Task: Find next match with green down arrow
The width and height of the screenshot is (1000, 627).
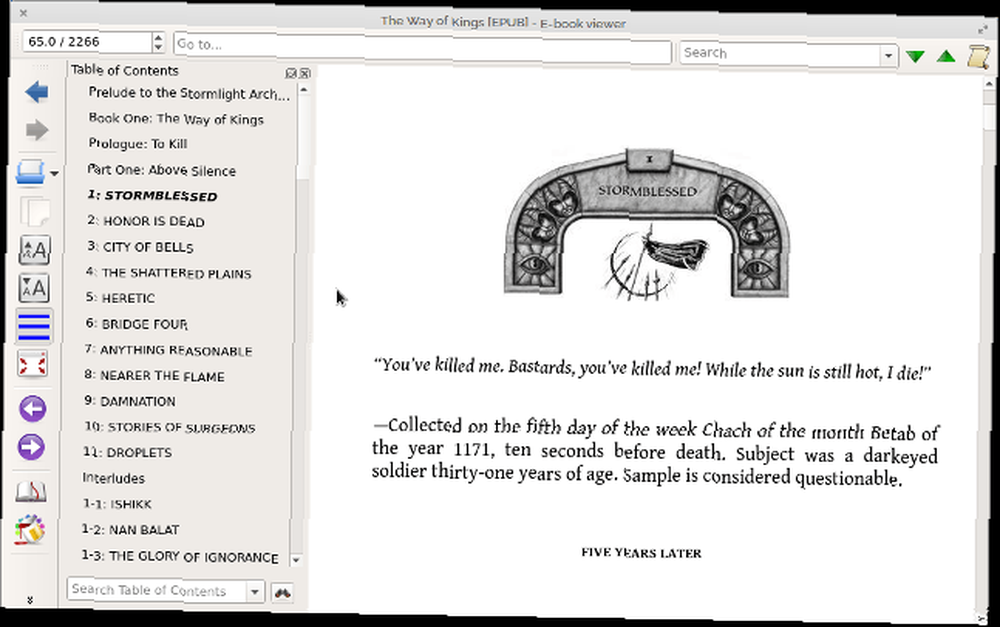Action: coord(915,57)
